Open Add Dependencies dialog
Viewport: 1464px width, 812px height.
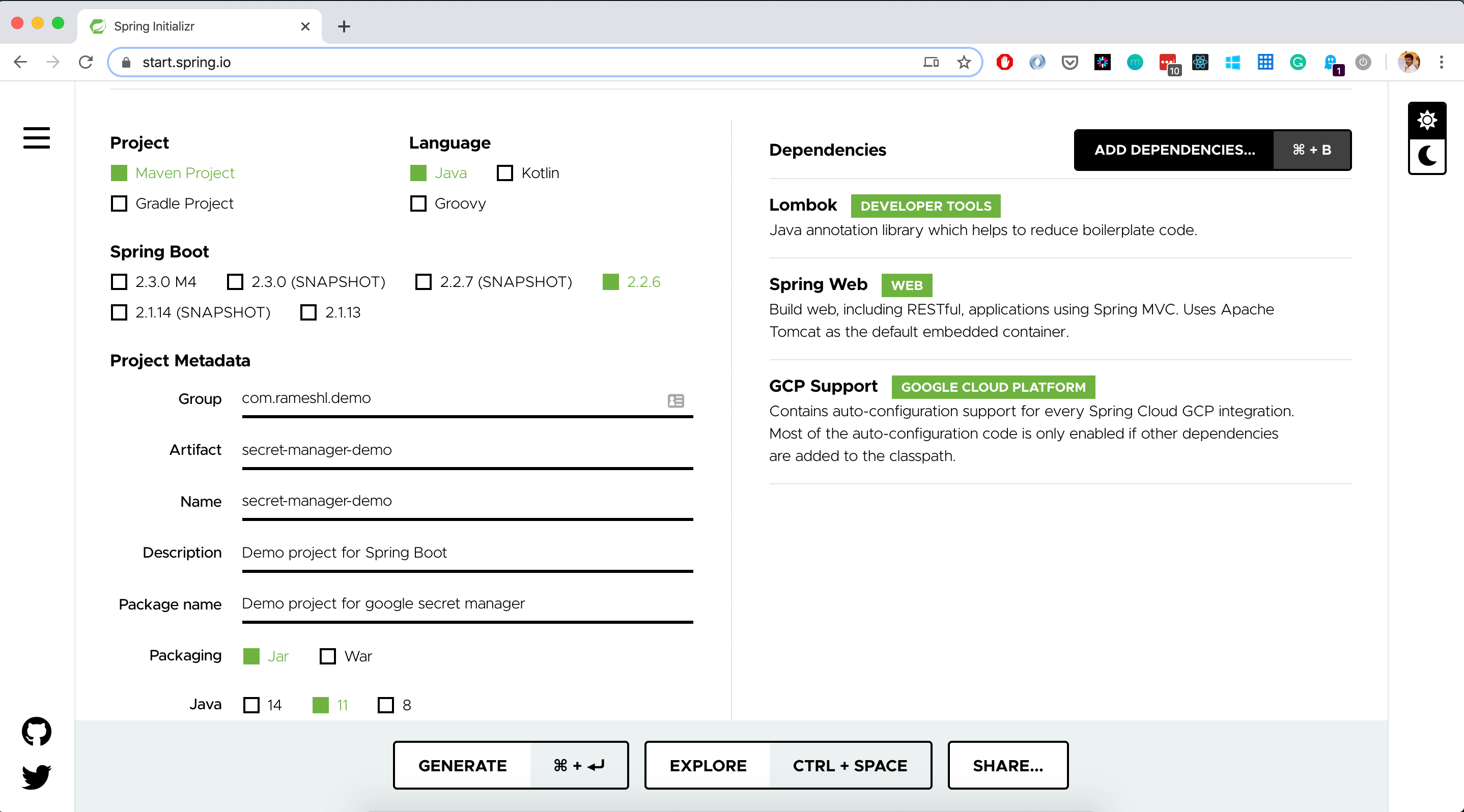[x=1174, y=150]
